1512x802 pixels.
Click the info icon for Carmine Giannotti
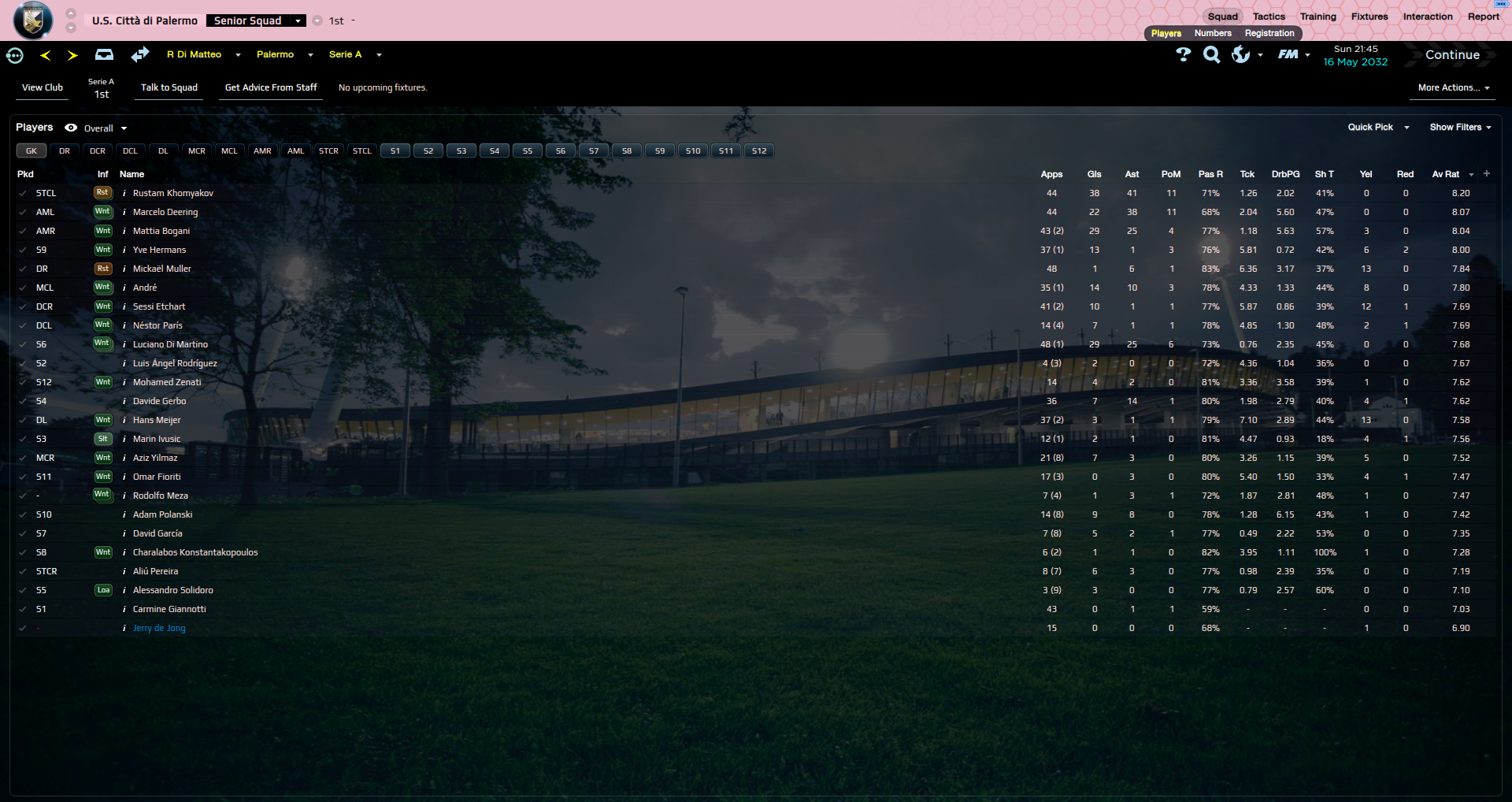point(124,609)
